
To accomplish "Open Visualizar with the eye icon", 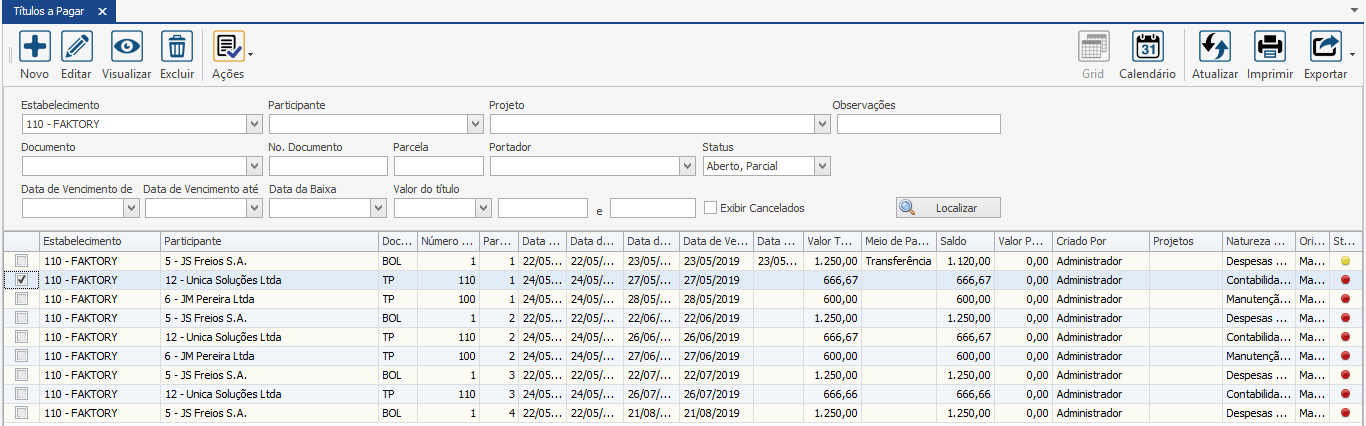I will pos(127,47).
